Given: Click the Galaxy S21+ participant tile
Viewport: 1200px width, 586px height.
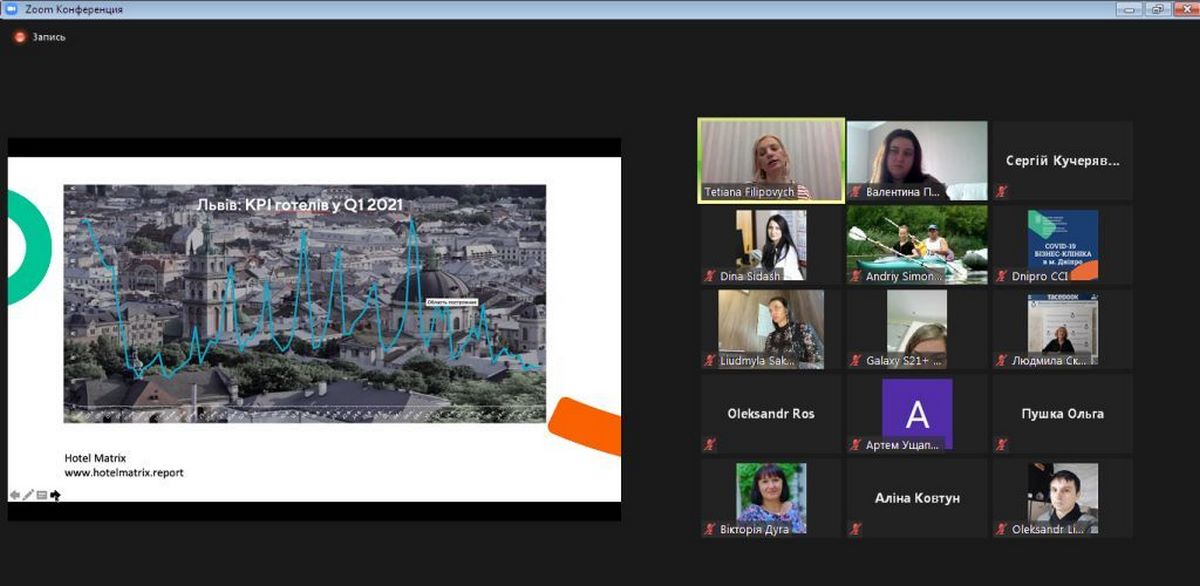Looking at the screenshot, I should click(x=916, y=328).
